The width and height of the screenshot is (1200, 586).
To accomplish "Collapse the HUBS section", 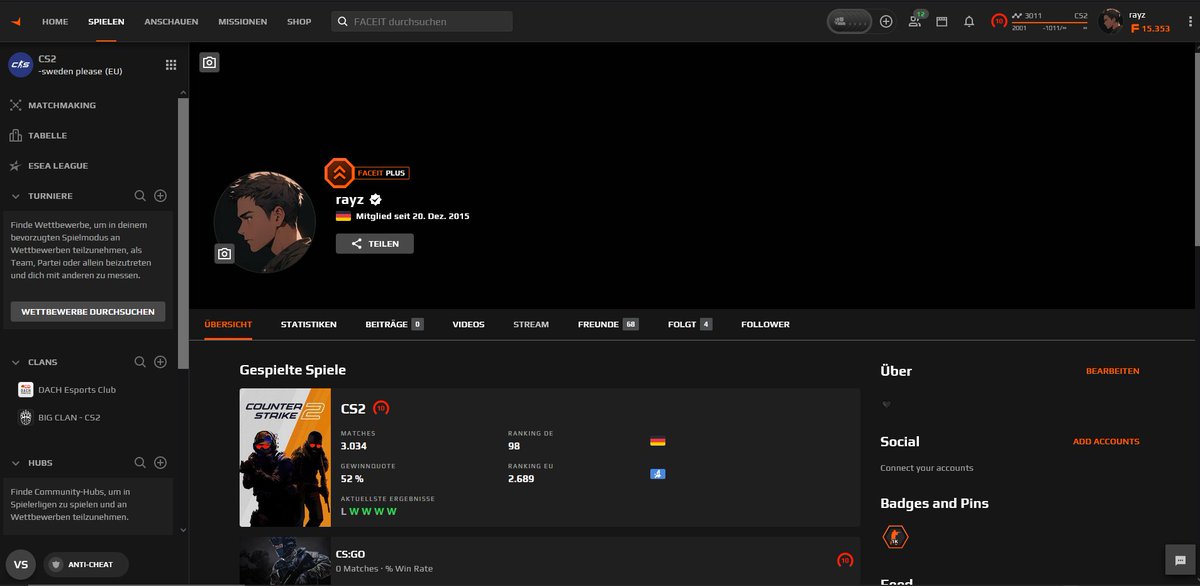I will 16,463.
